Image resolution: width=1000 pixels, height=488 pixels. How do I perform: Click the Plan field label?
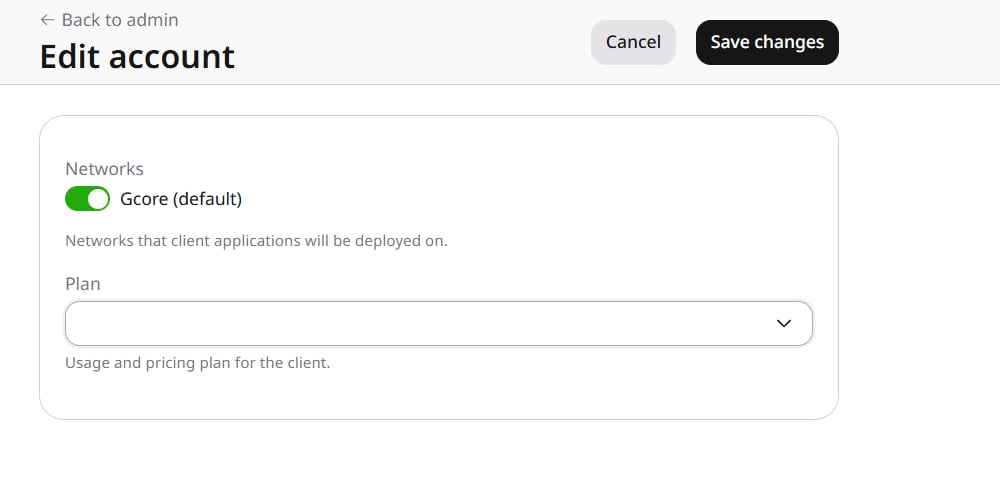(x=83, y=284)
